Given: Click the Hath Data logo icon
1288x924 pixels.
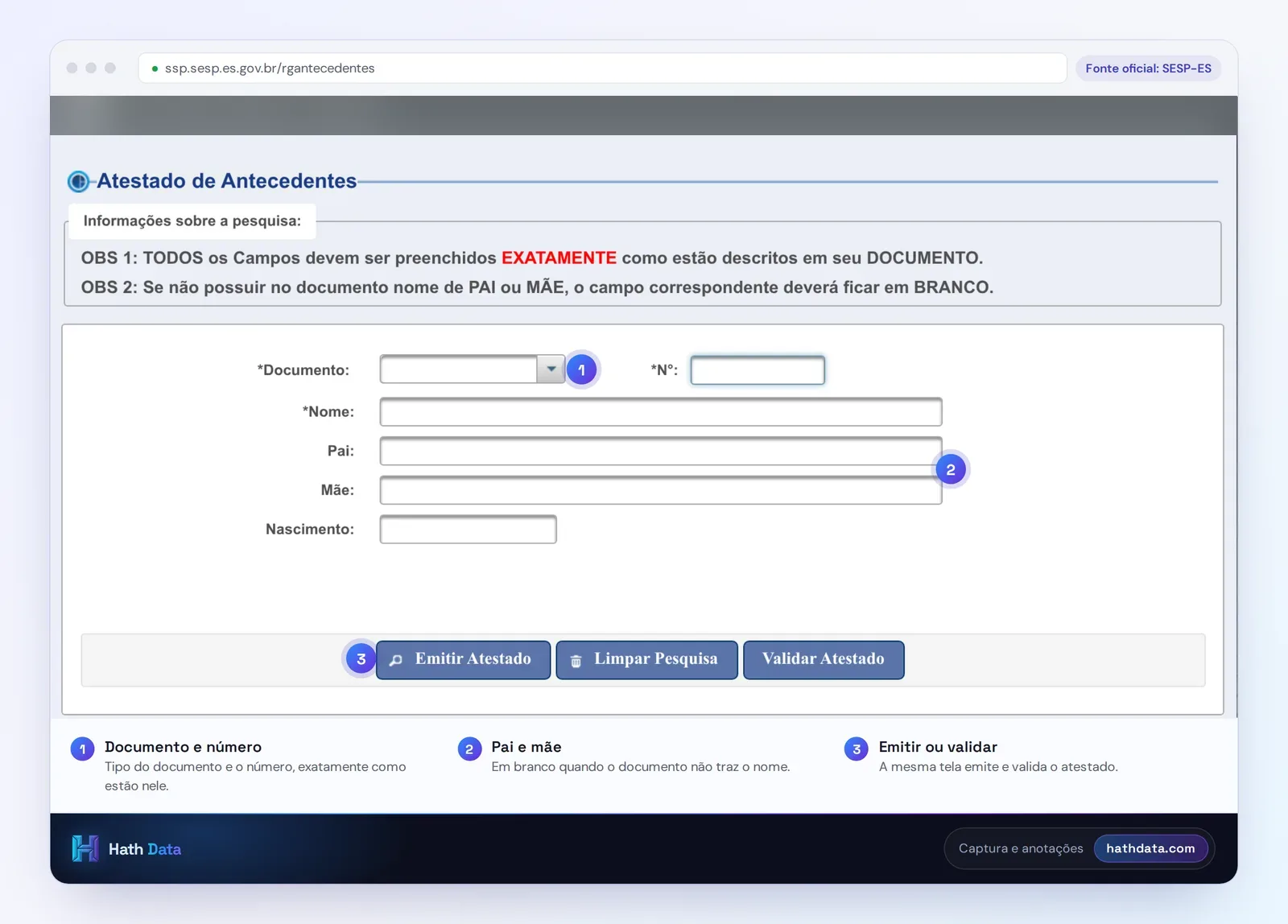Looking at the screenshot, I should click(85, 848).
